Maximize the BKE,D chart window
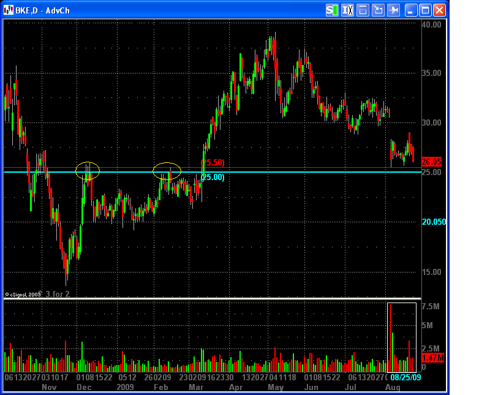The width and height of the screenshot is (490, 395). click(425, 10)
